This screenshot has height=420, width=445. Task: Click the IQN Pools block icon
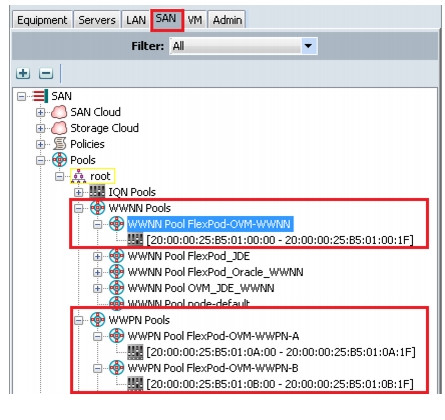point(97,192)
